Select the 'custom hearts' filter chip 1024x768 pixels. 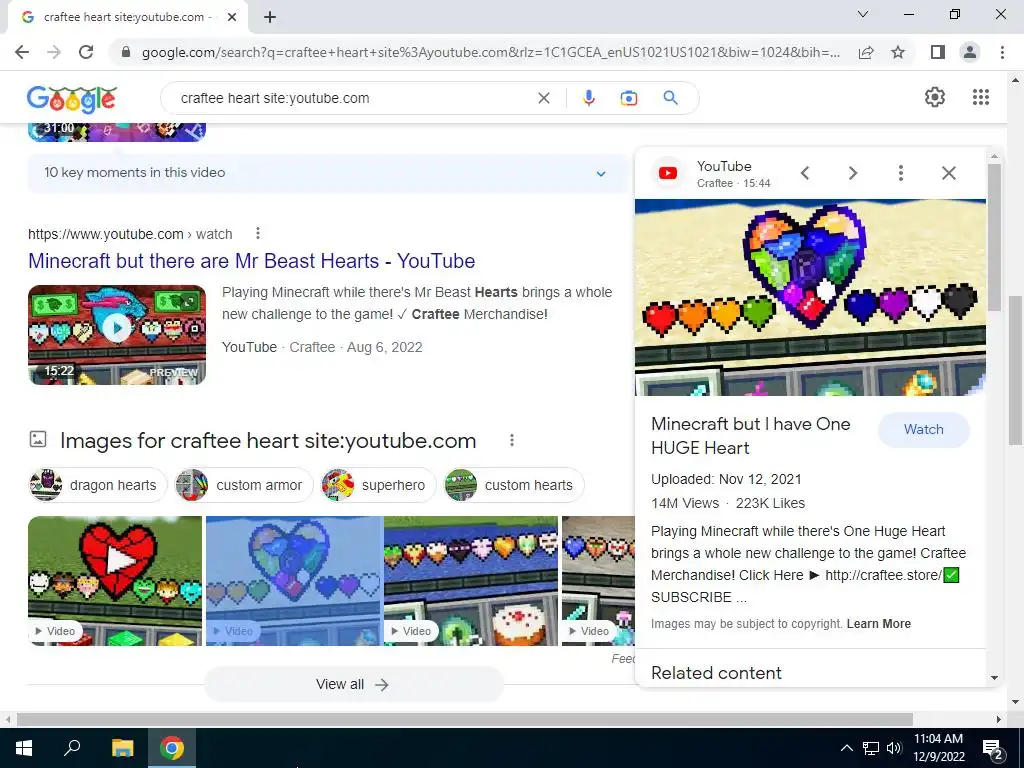(x=514, y=485)
